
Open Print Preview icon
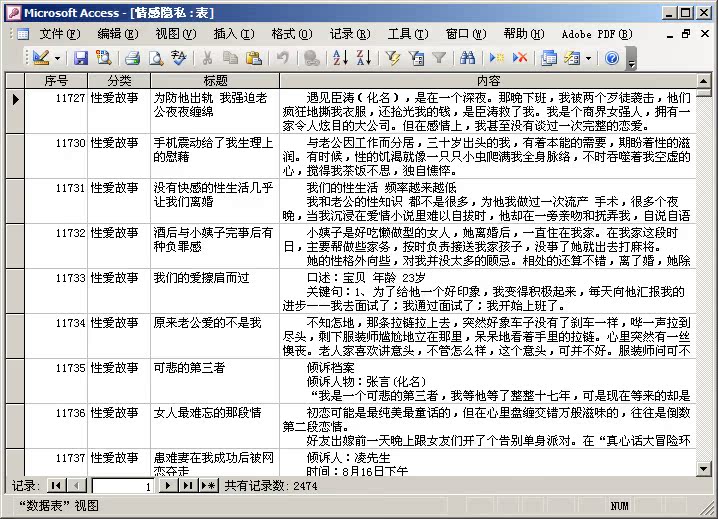[156, 58]
